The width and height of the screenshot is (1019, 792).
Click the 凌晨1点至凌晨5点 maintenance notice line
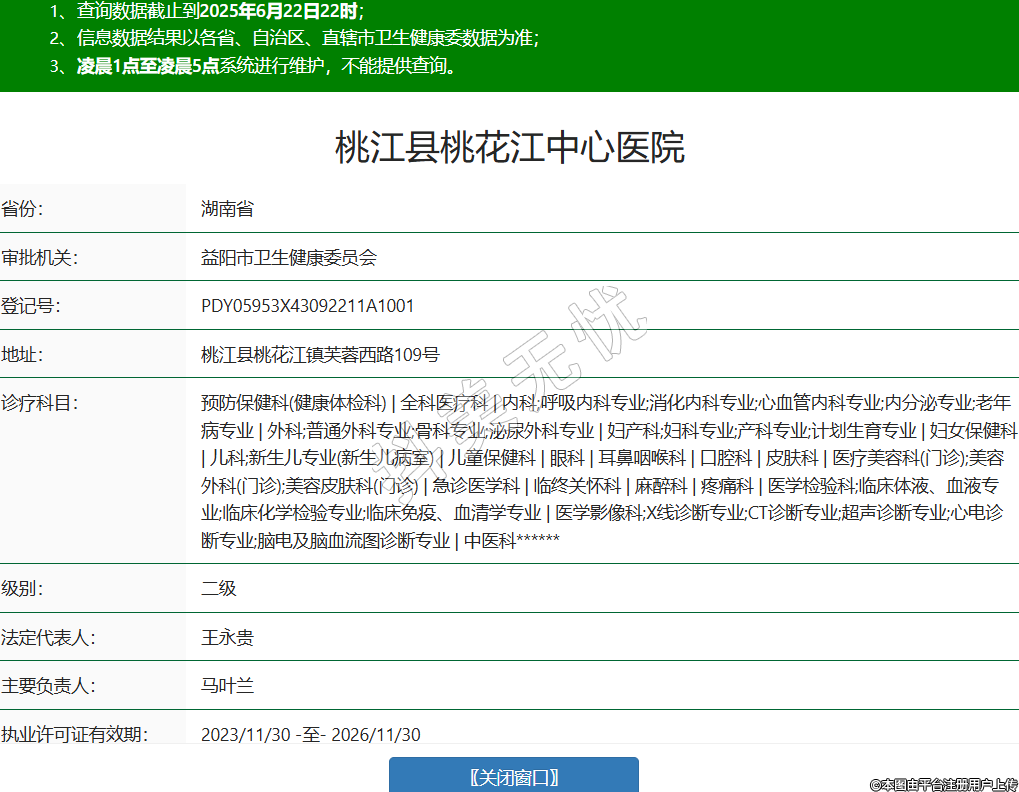(148, 67)
